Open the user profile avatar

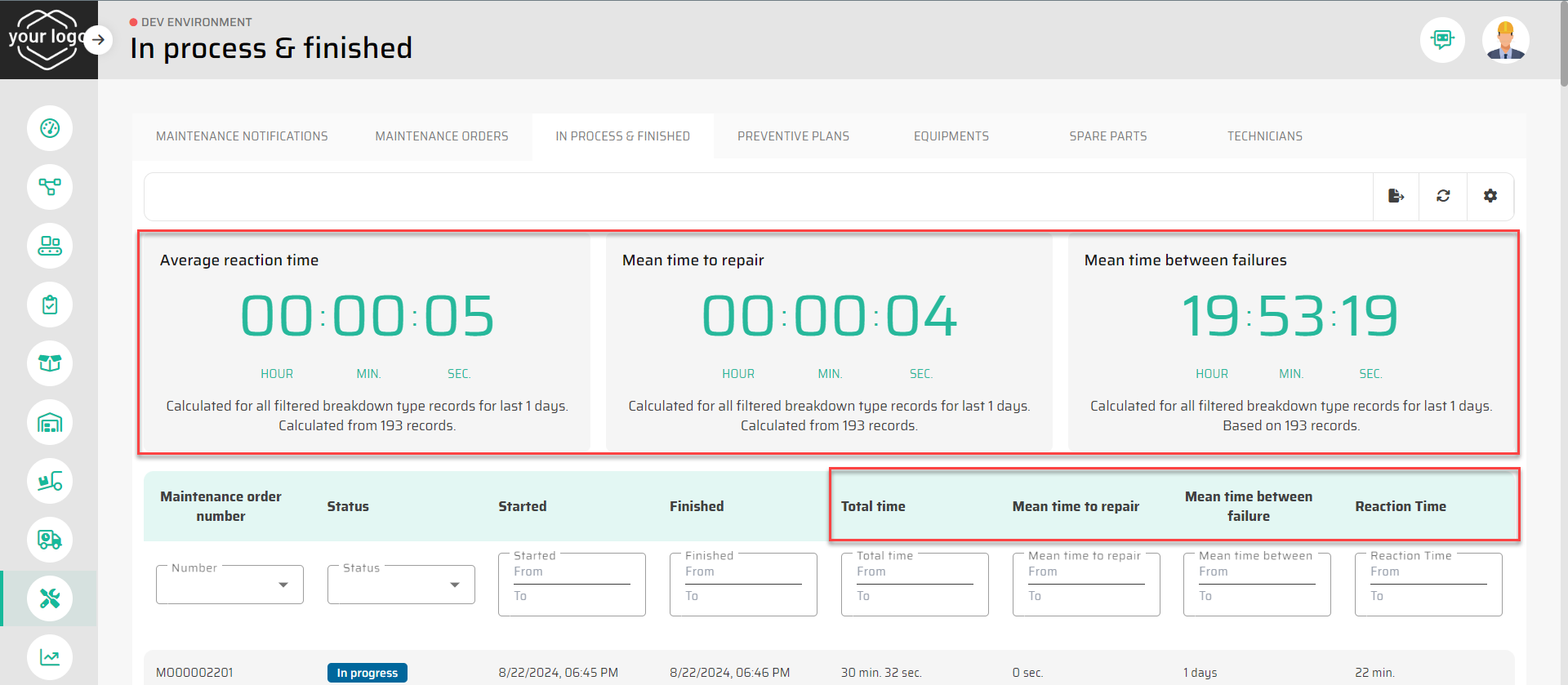coord(1505,39)
